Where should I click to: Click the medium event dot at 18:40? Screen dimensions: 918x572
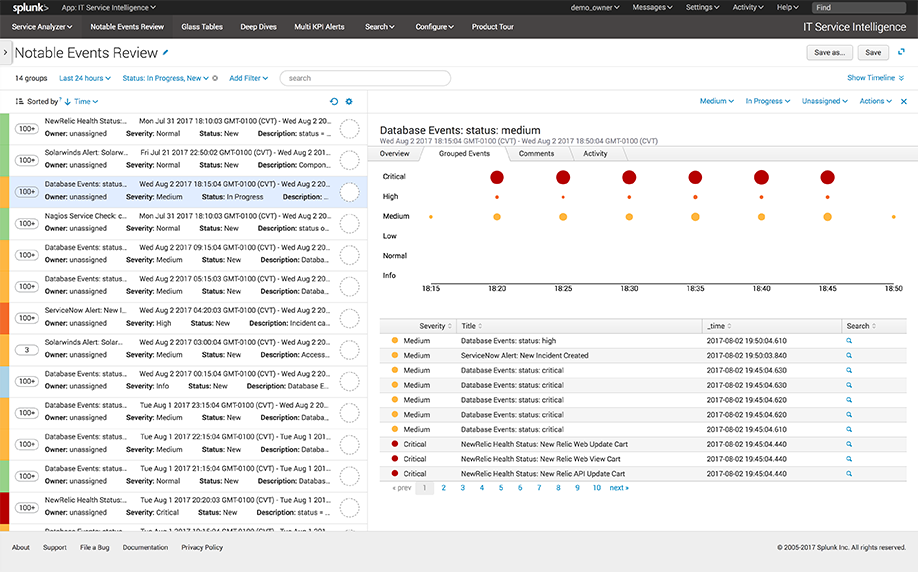point(761,217)
